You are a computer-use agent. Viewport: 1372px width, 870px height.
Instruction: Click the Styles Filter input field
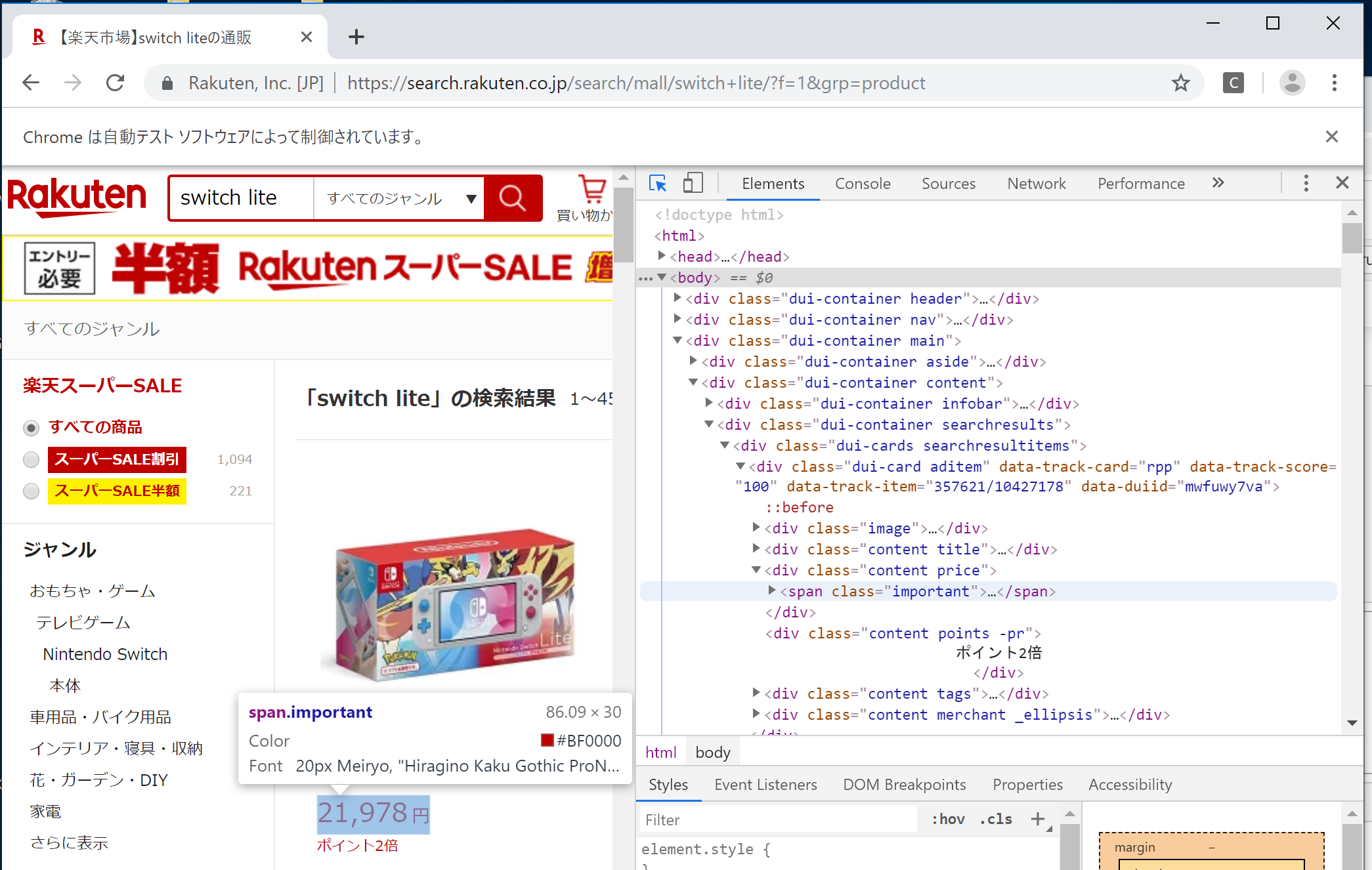pos(778,819)
